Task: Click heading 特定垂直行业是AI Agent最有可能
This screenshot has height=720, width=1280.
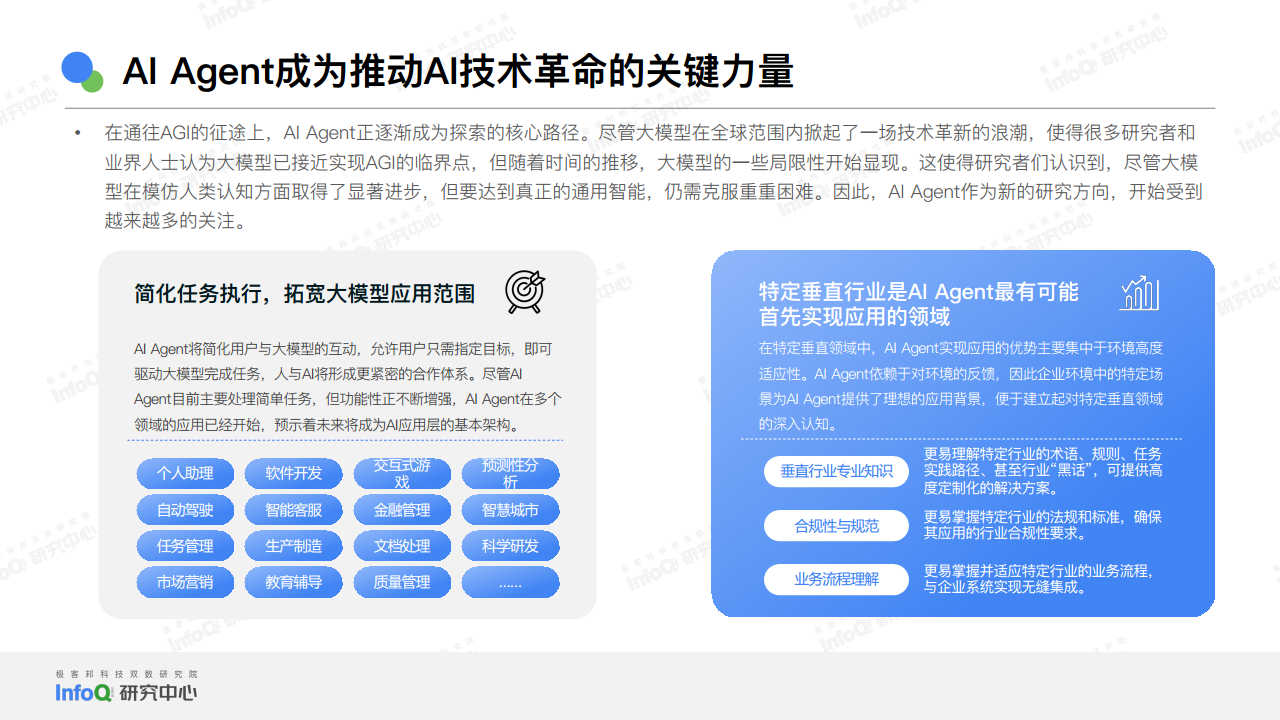Action: tap(919, 292)
